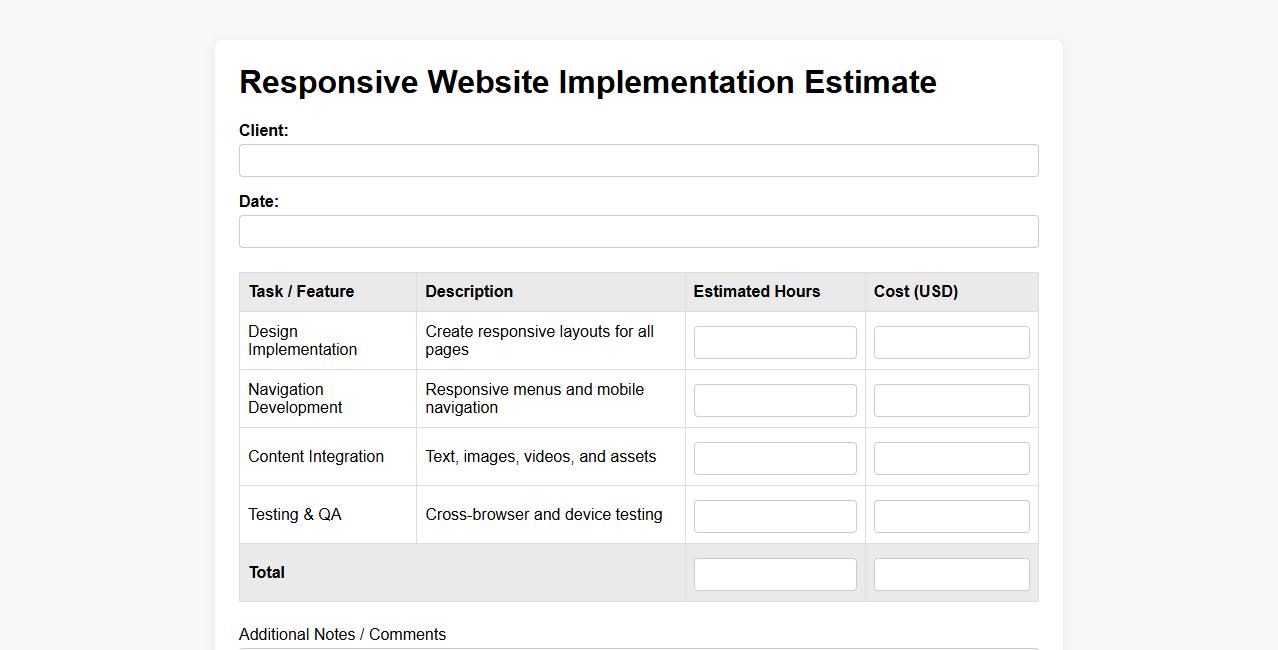Click the Client name input field
Image resolution: width=1278 pixels, height=650 pixels.
(638, 161)
